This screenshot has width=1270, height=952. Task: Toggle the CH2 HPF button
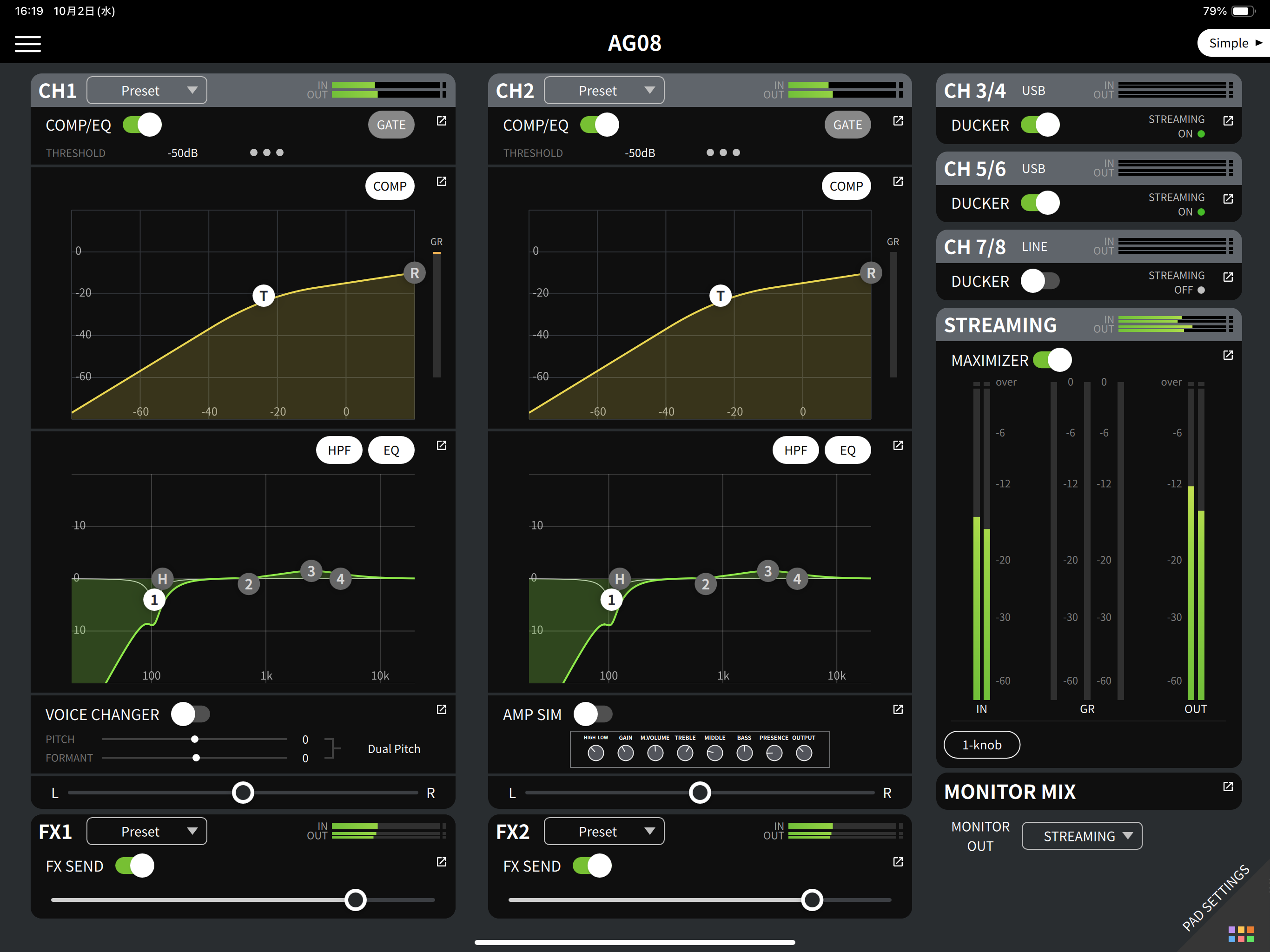(796, 450)
